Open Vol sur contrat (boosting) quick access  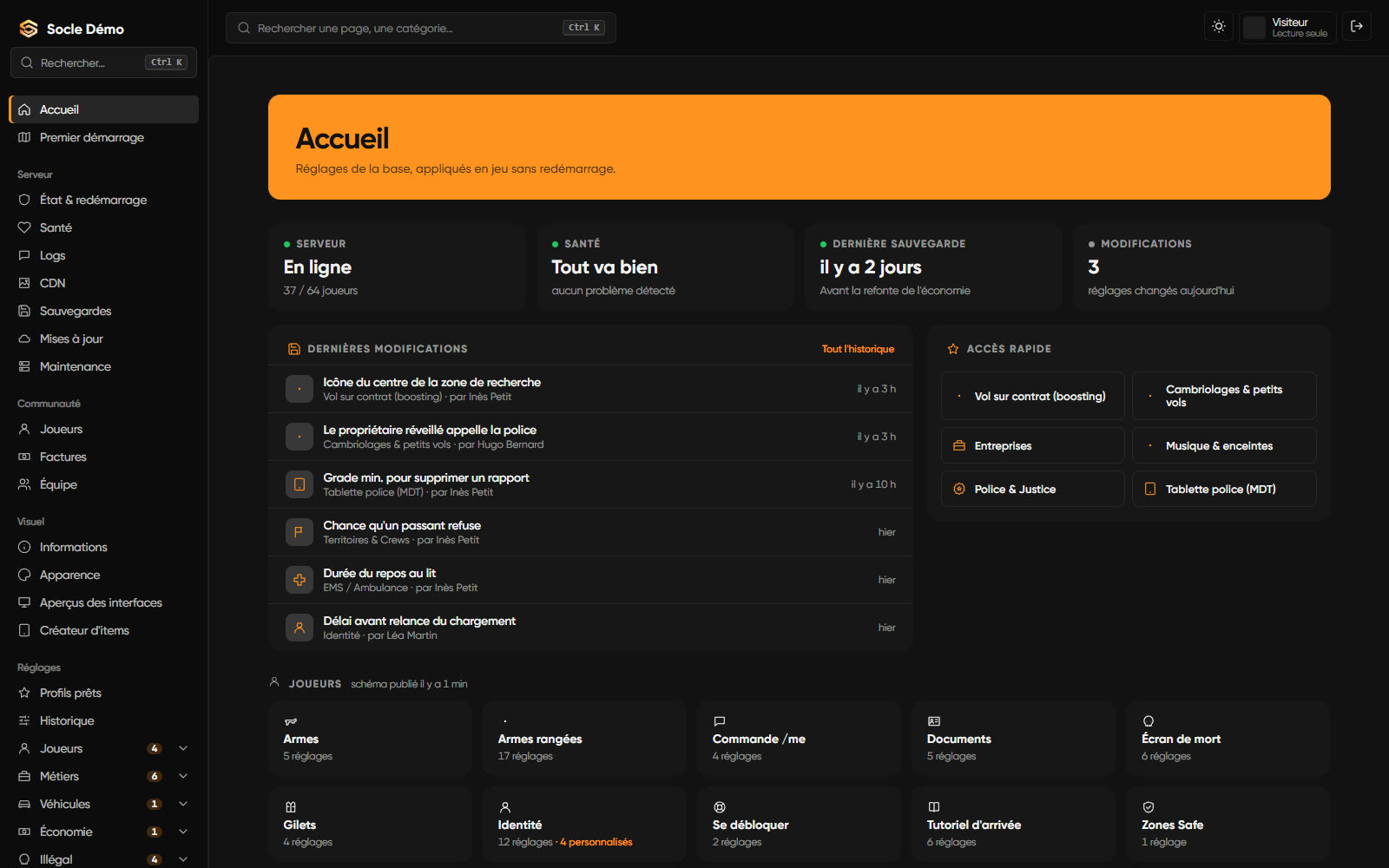point(1033,396)
